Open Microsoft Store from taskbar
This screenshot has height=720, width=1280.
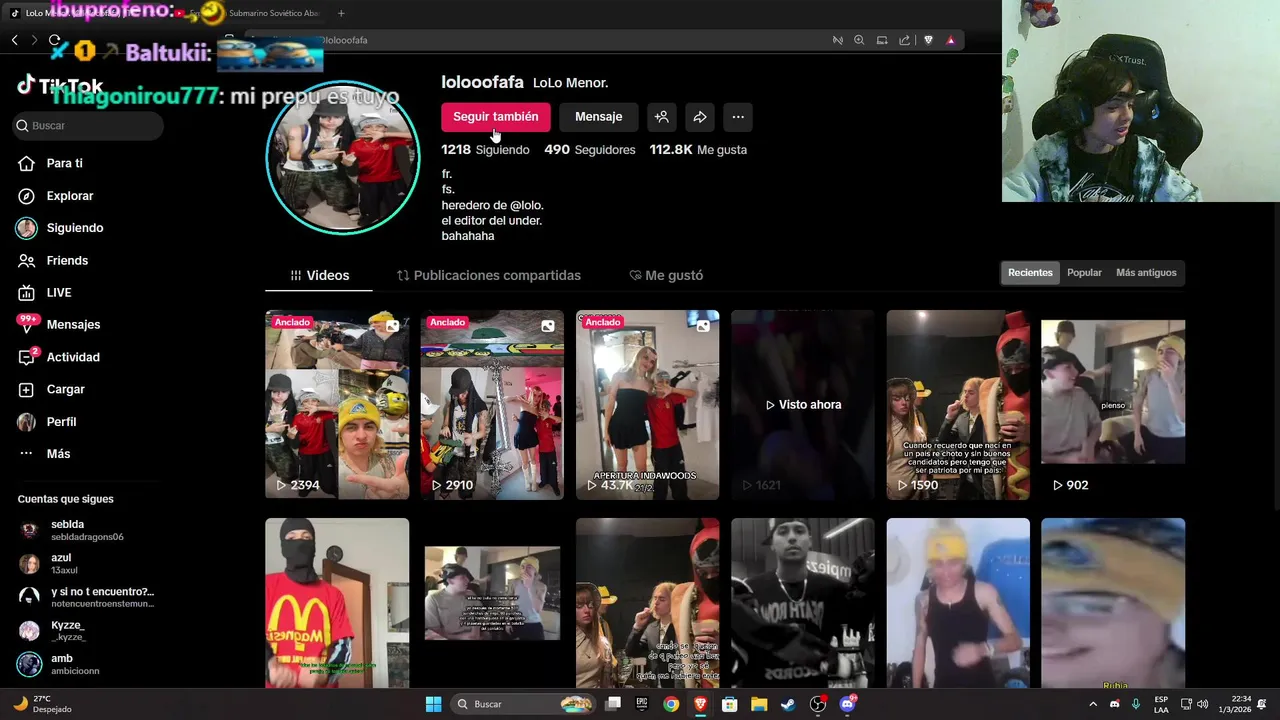point(730,704)
